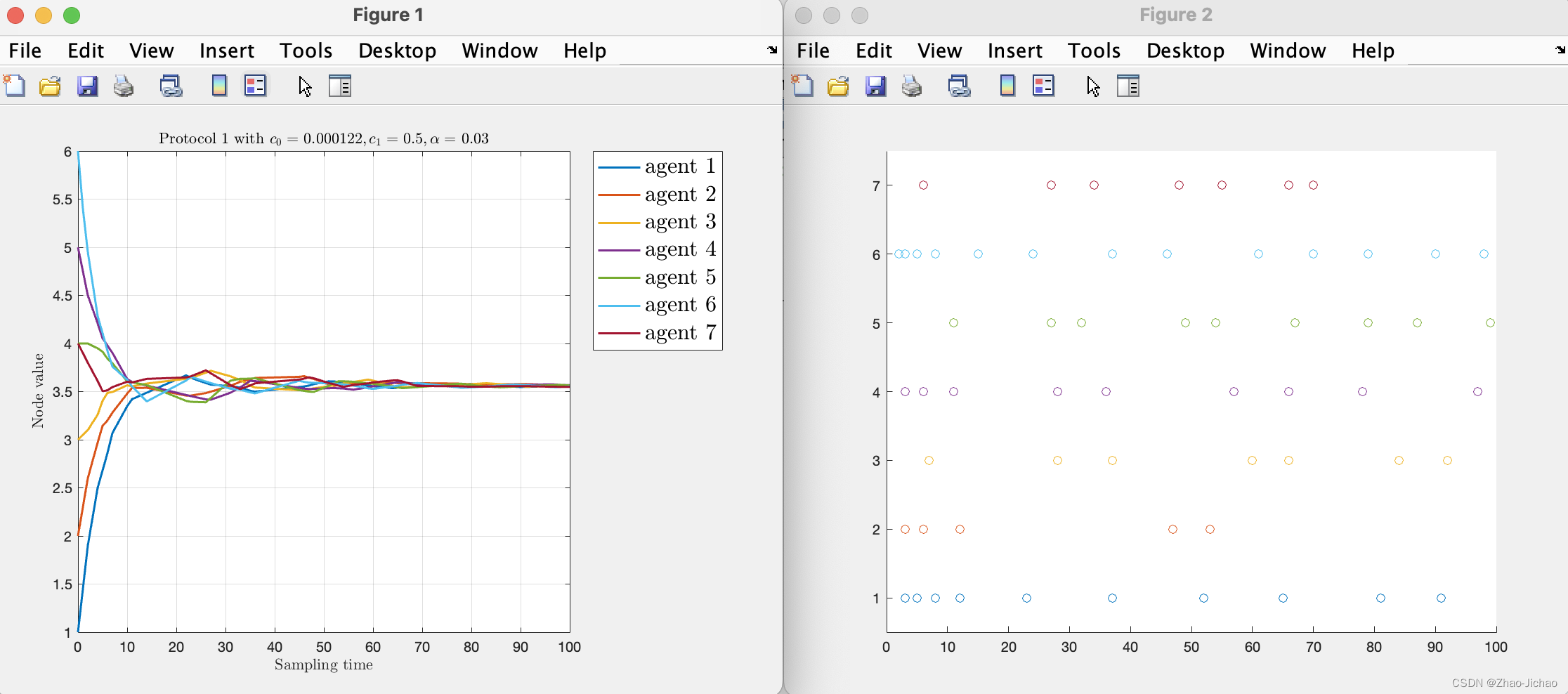Insert Colorbar using Figure 2 toolbar icon
The image size is (1568, 694).
click(x=1007, y=86)
